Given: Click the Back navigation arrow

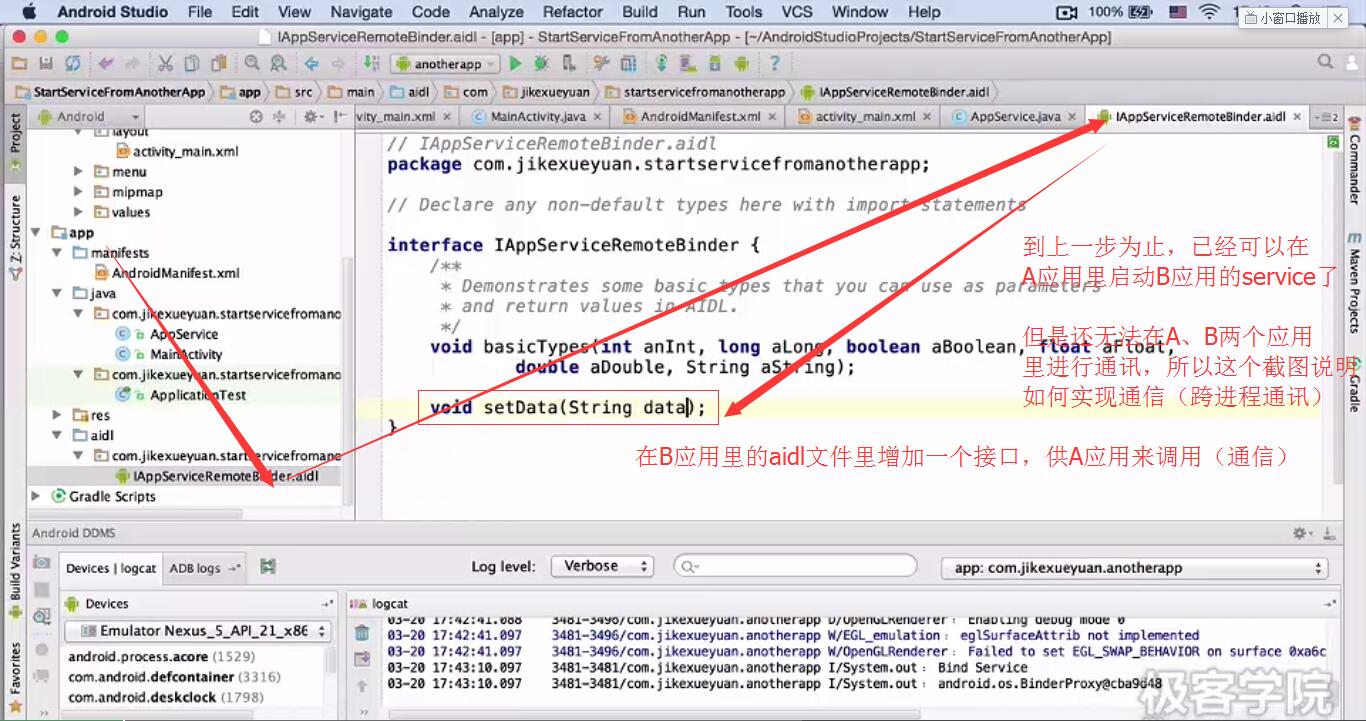Looking at the screenshot, I should pos(311,63).
